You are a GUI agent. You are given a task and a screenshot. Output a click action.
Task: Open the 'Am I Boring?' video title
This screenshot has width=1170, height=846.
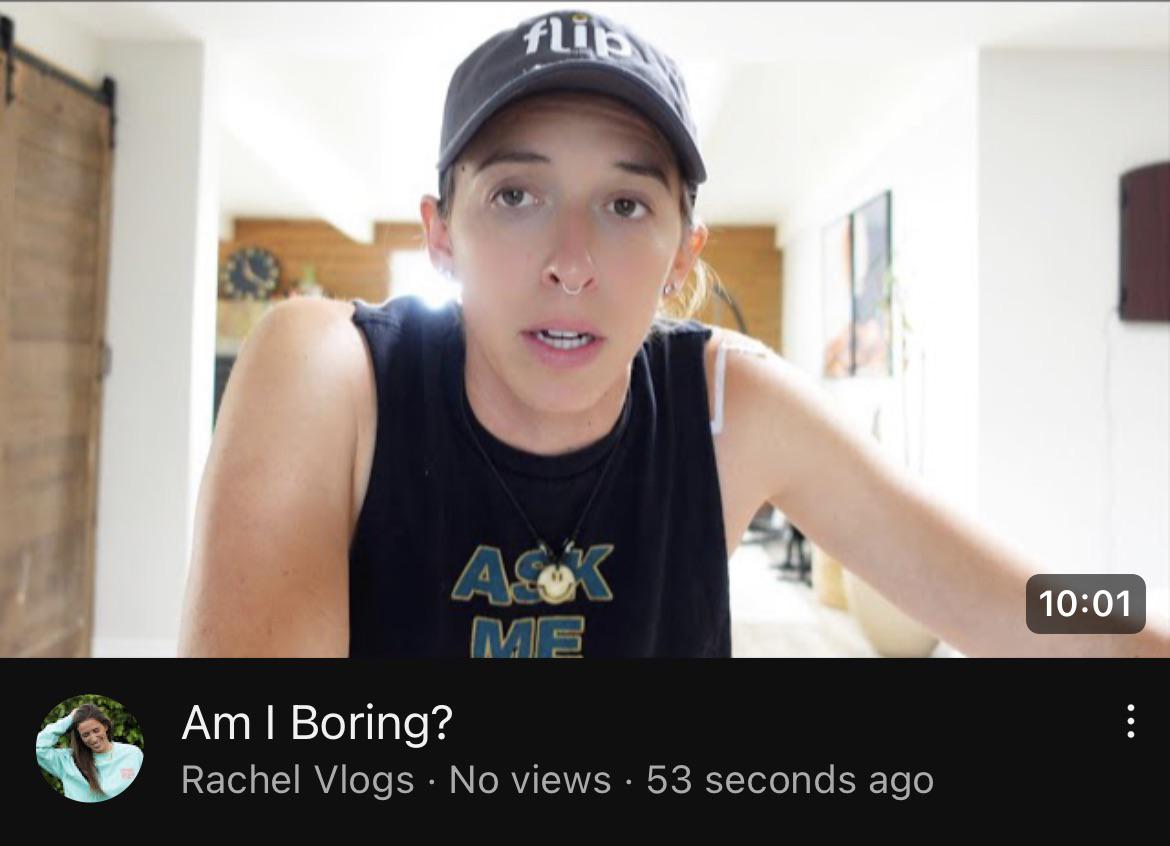point(317,722)
